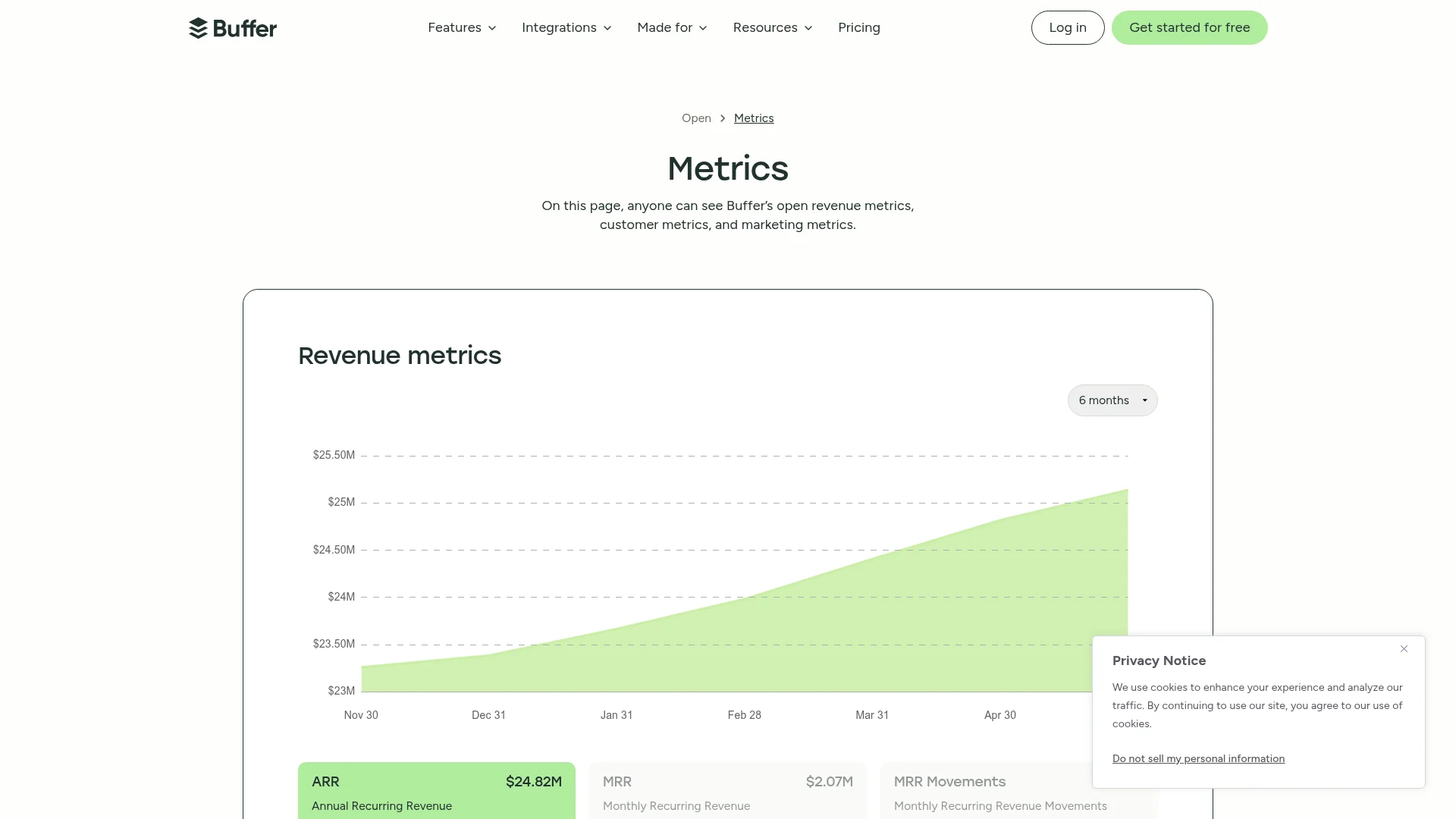Image resolution: width=1456 pixels, height=819 pixels.
Task: Open the Features menu
Action: click(462, 28)
